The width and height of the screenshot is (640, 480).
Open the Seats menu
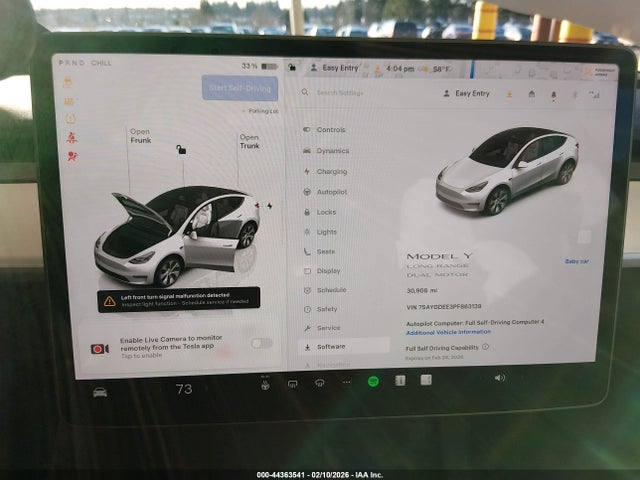point(319,251)
